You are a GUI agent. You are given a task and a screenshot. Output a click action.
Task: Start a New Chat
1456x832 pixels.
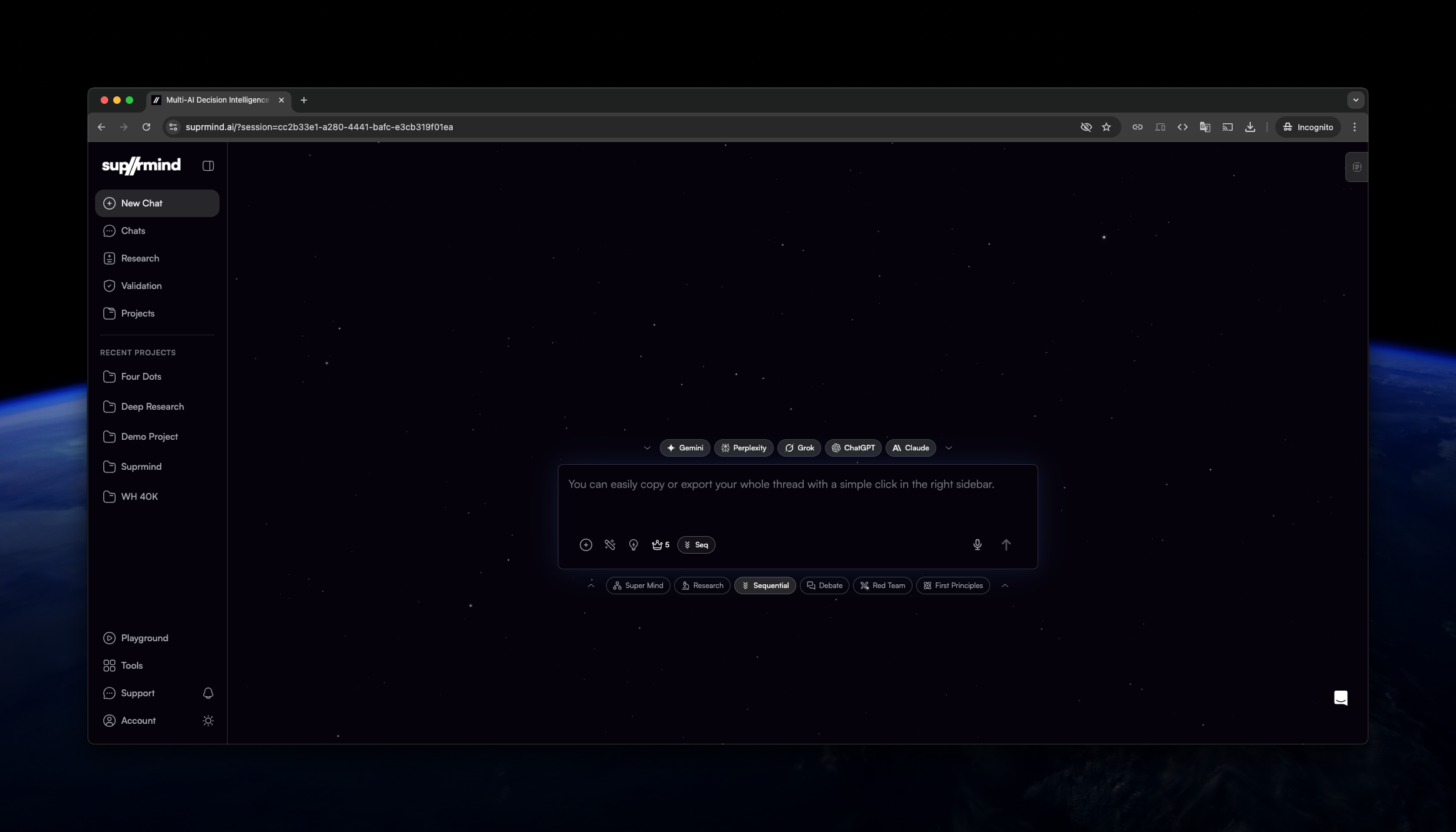pos(157,203)
